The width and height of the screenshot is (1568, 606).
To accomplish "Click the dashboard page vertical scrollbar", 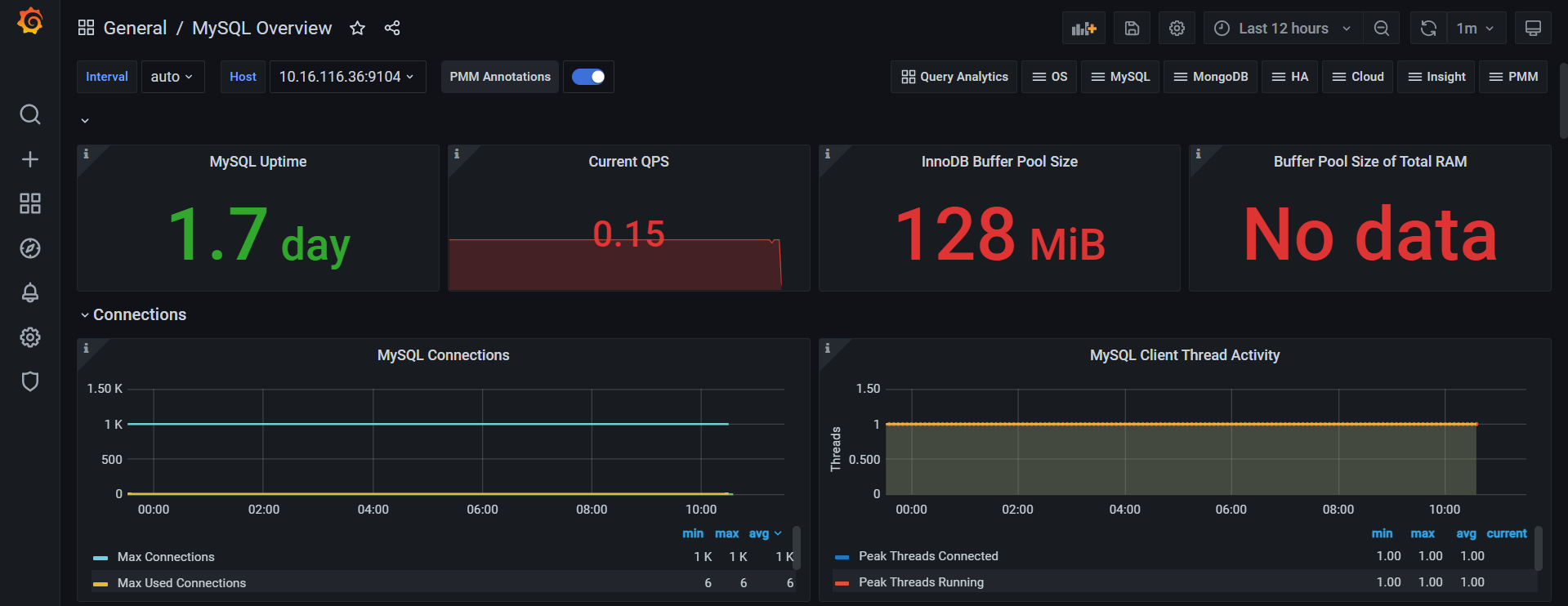I will pyautogui.click(x=1563, y=100).
